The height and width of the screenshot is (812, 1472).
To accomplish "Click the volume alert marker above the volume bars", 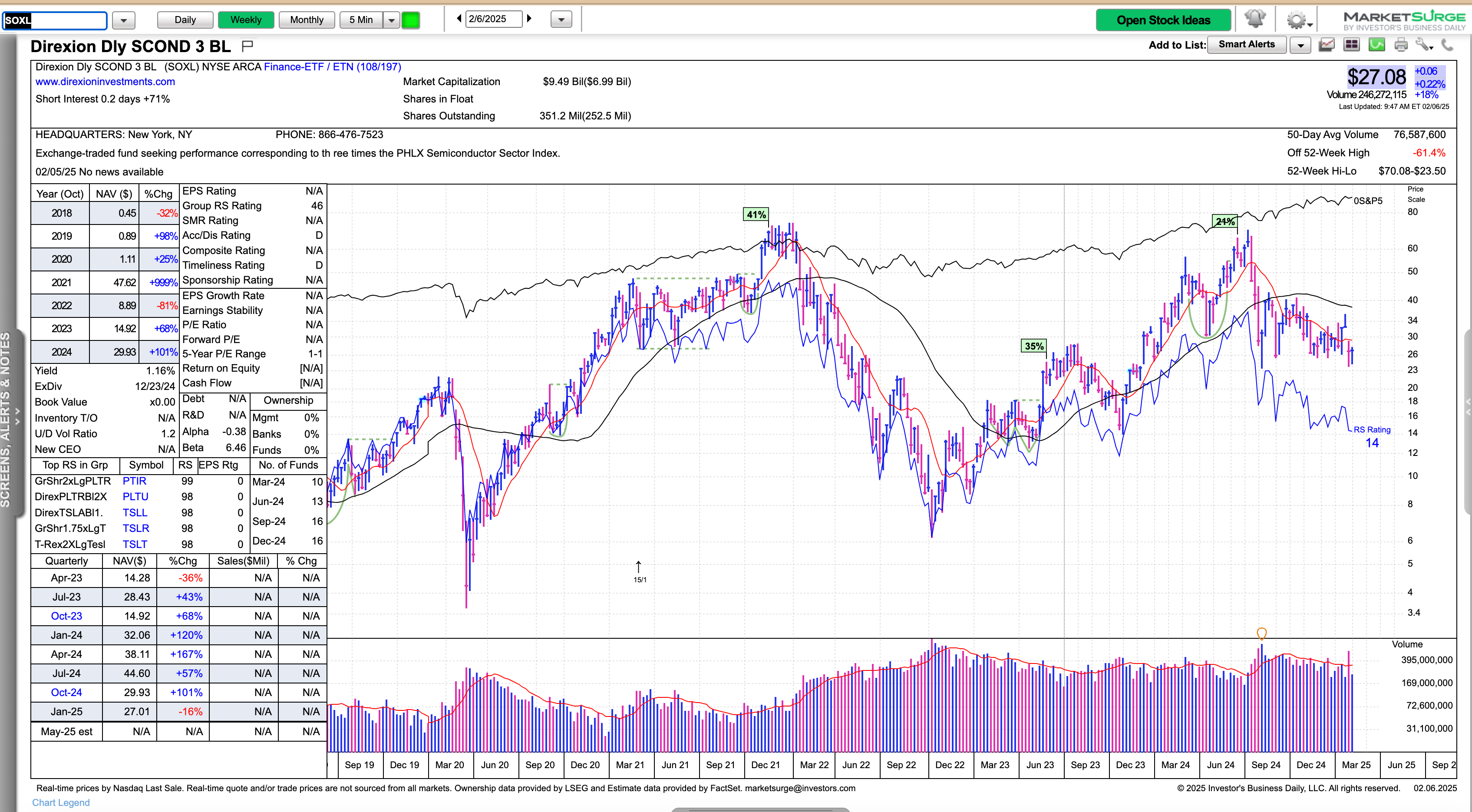I will [1261, 633].
